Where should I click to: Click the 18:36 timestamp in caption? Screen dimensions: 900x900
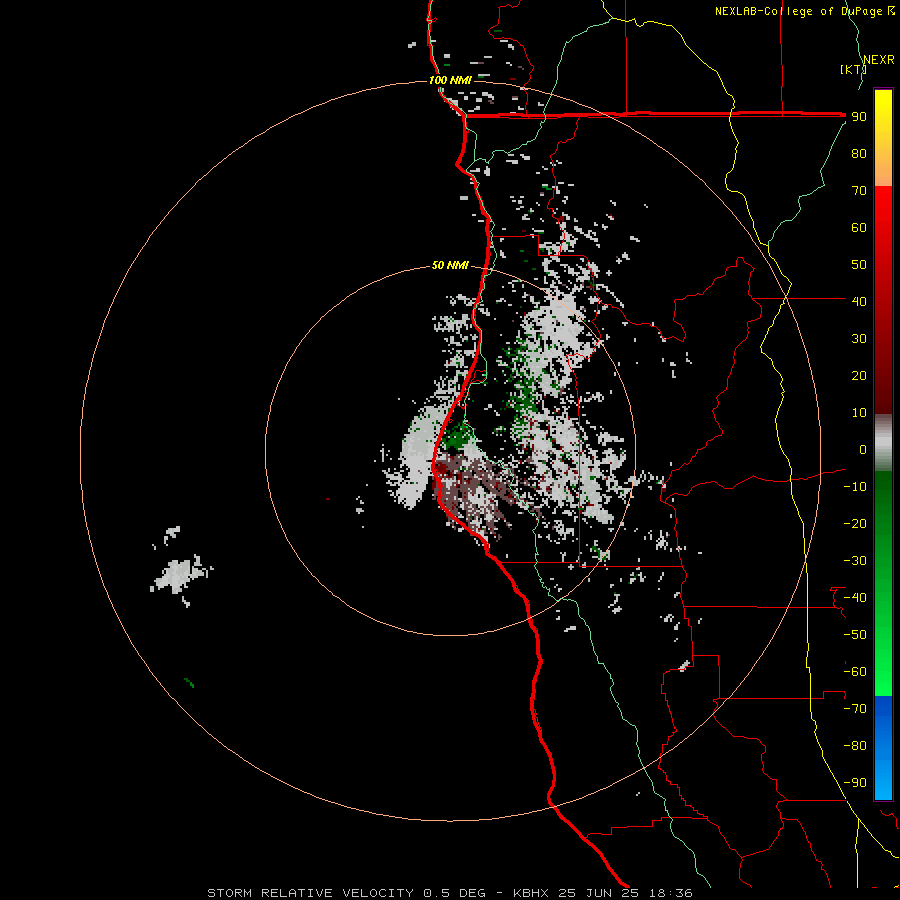pos(670,893)
